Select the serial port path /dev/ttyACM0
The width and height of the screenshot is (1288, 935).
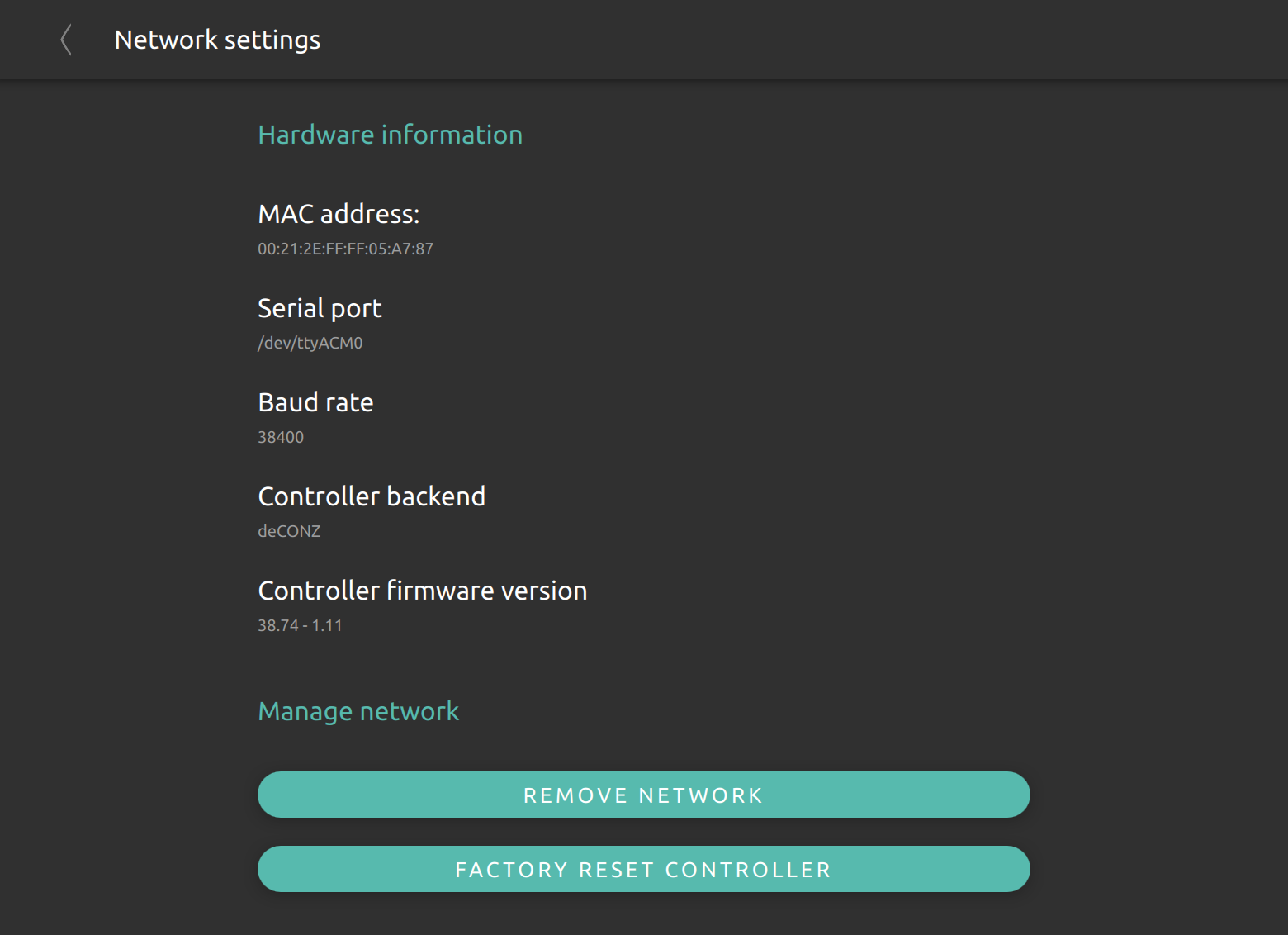[310, 343]
